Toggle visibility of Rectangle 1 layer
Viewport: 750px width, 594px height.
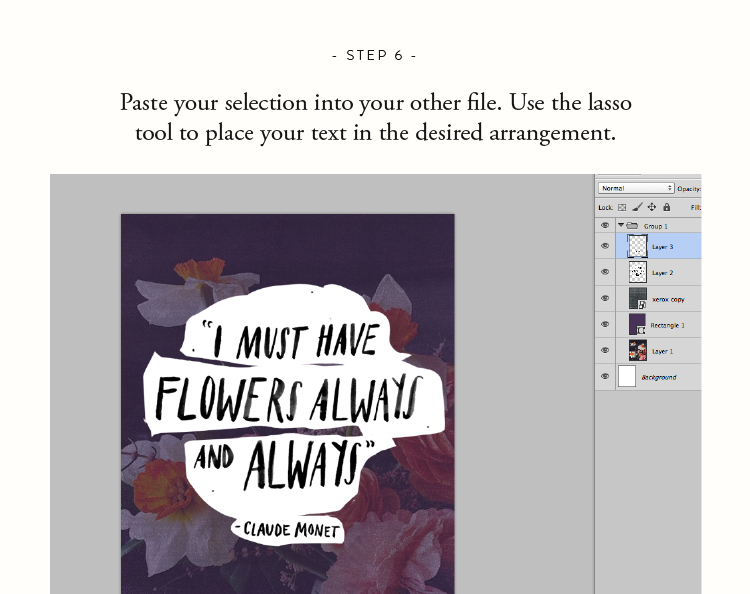click(x=605, y=324)
